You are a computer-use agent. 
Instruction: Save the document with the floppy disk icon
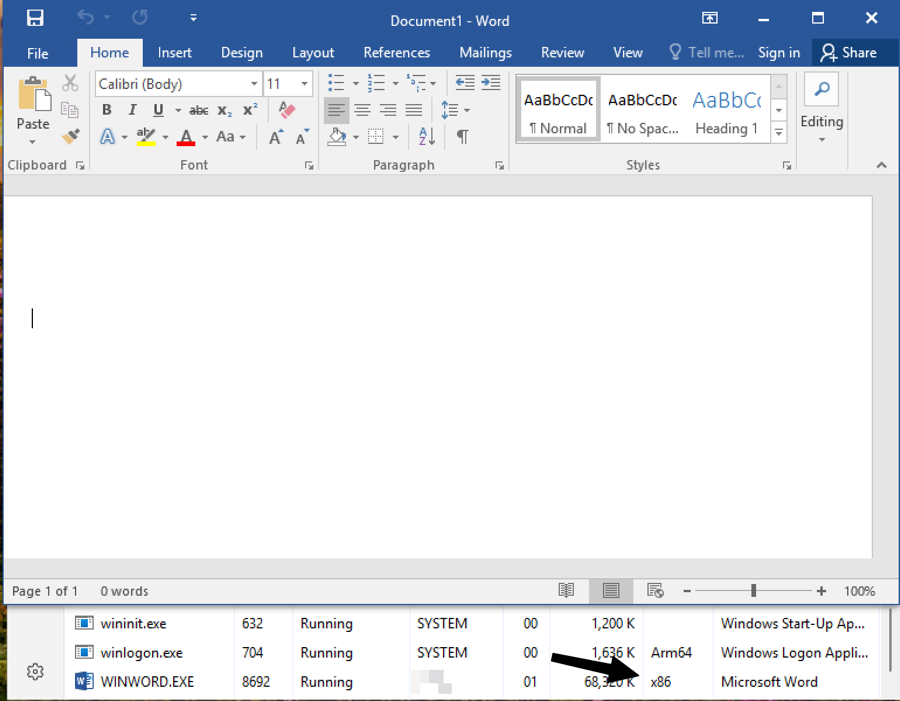coord(35,18)
